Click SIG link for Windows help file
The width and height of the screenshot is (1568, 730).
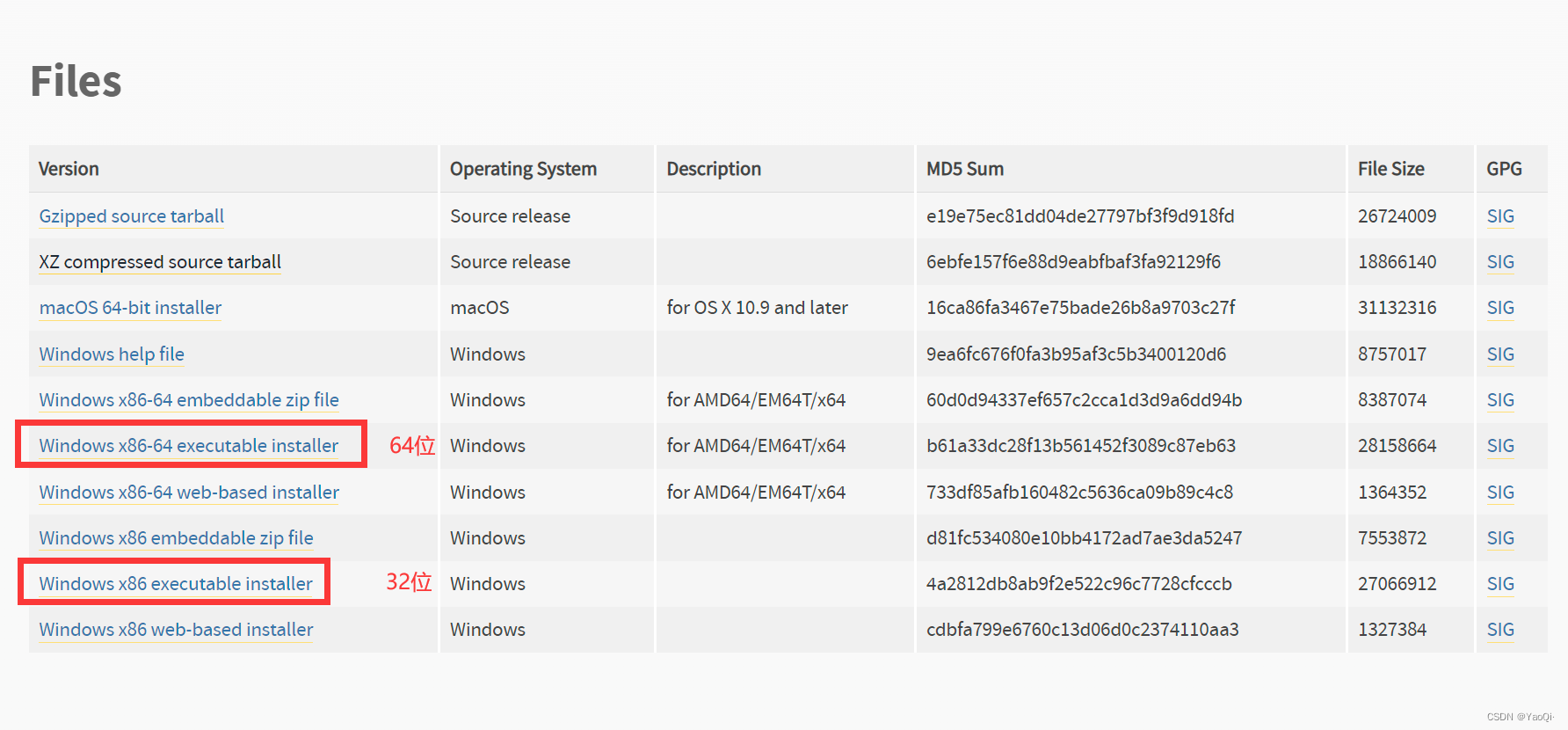pyautogui.click(x=1500, y=354)
